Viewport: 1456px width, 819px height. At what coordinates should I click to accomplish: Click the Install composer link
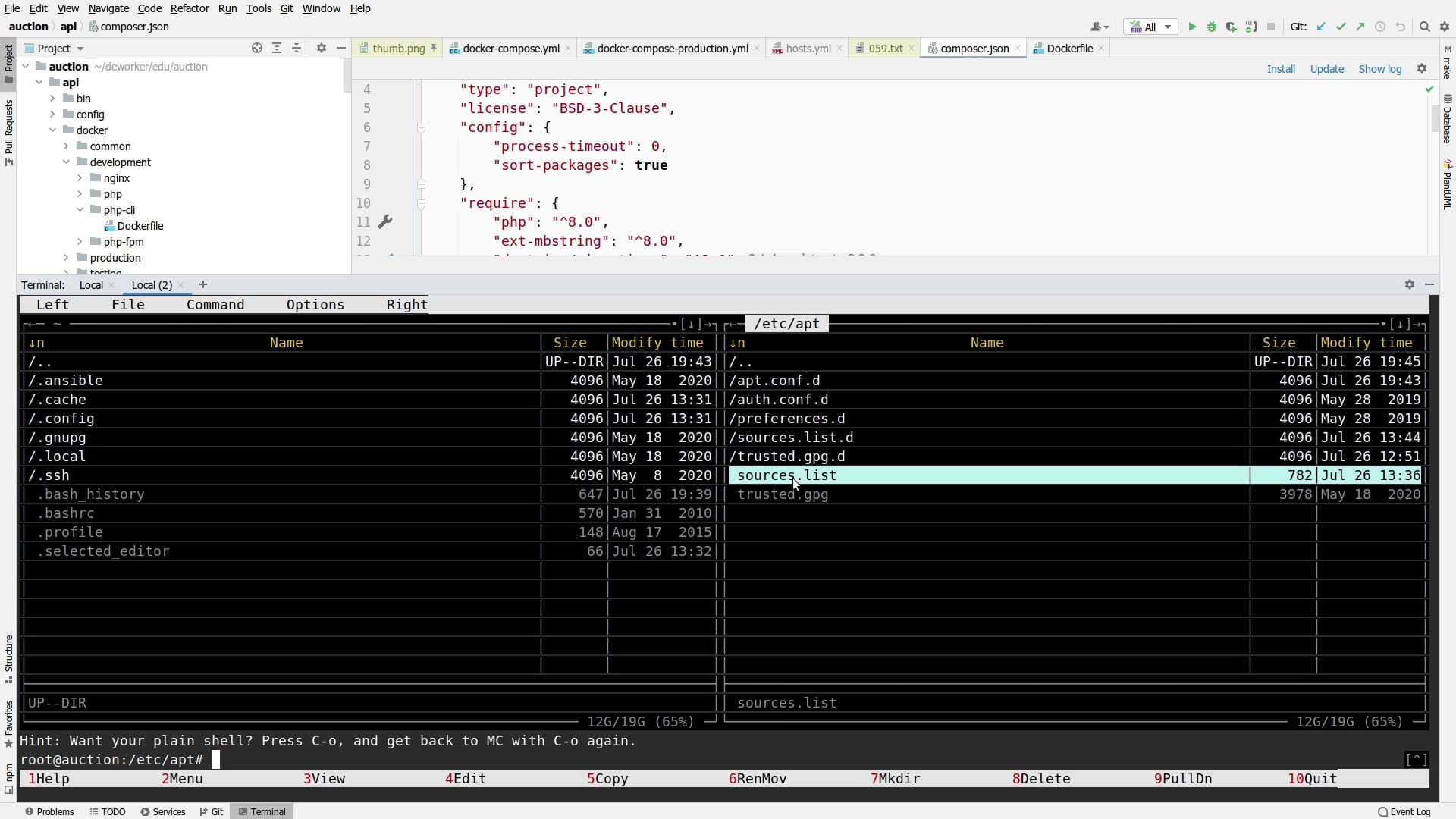(x=1281, y=69)
